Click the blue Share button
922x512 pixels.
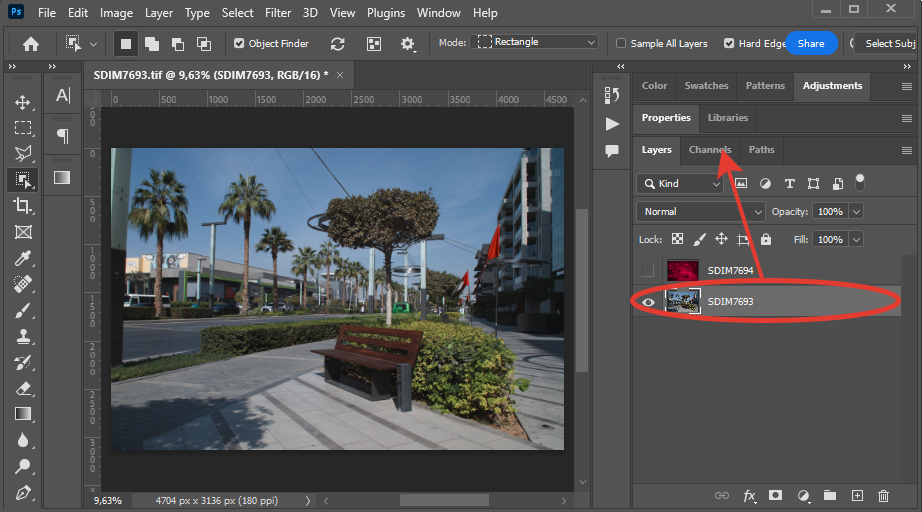[811, 43]
